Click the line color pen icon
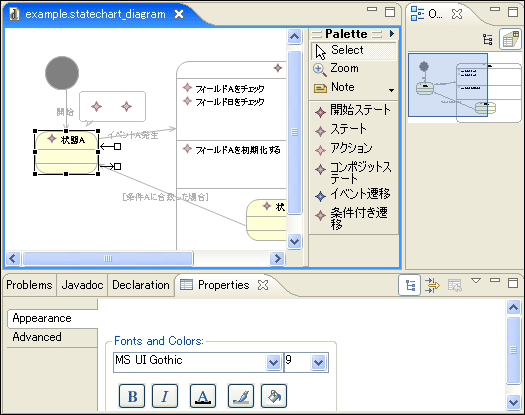Viewport: 525px width, 415px height. (240, 396)
